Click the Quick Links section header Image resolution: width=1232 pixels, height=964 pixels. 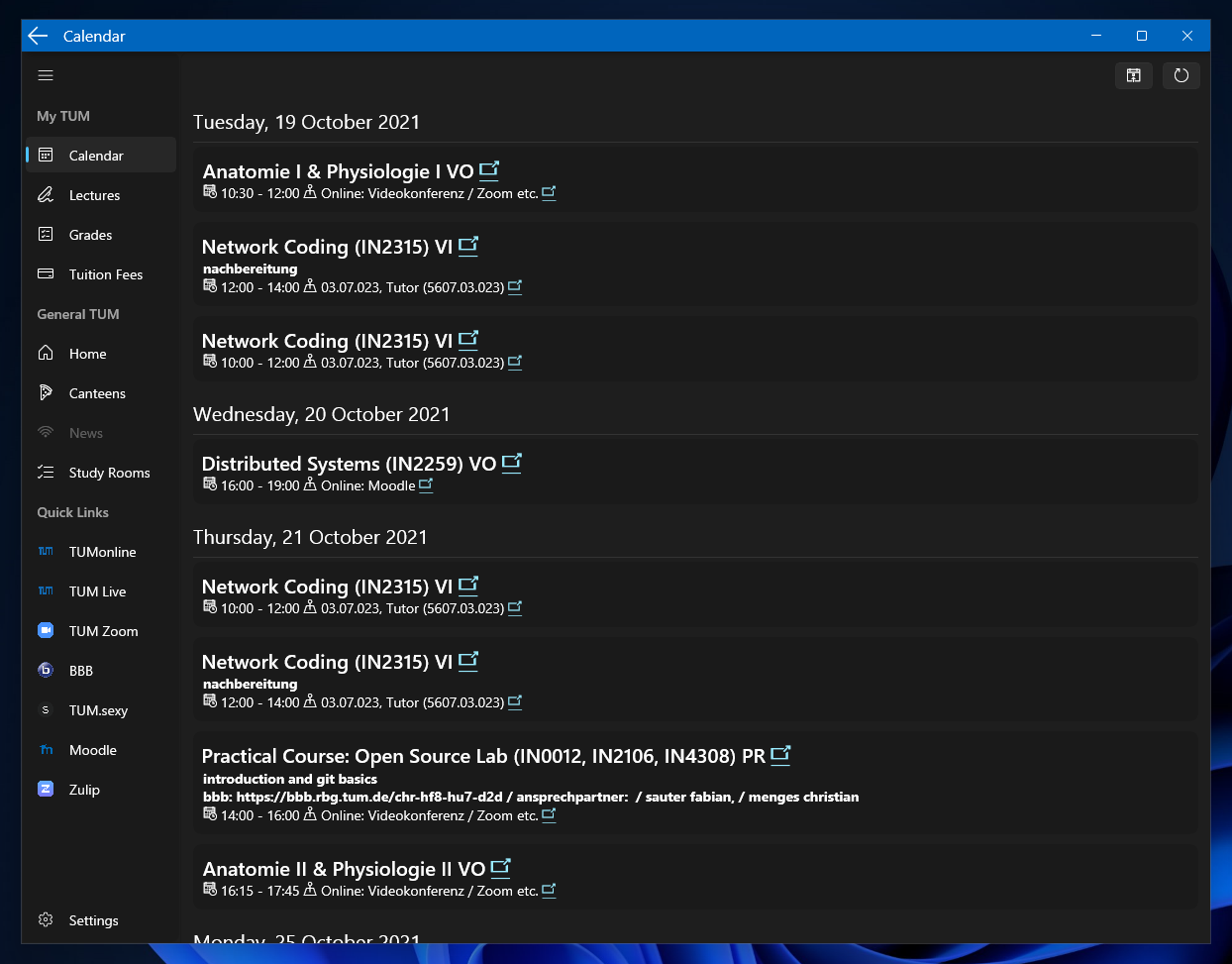pyautogui.click(x=73, y=512)
